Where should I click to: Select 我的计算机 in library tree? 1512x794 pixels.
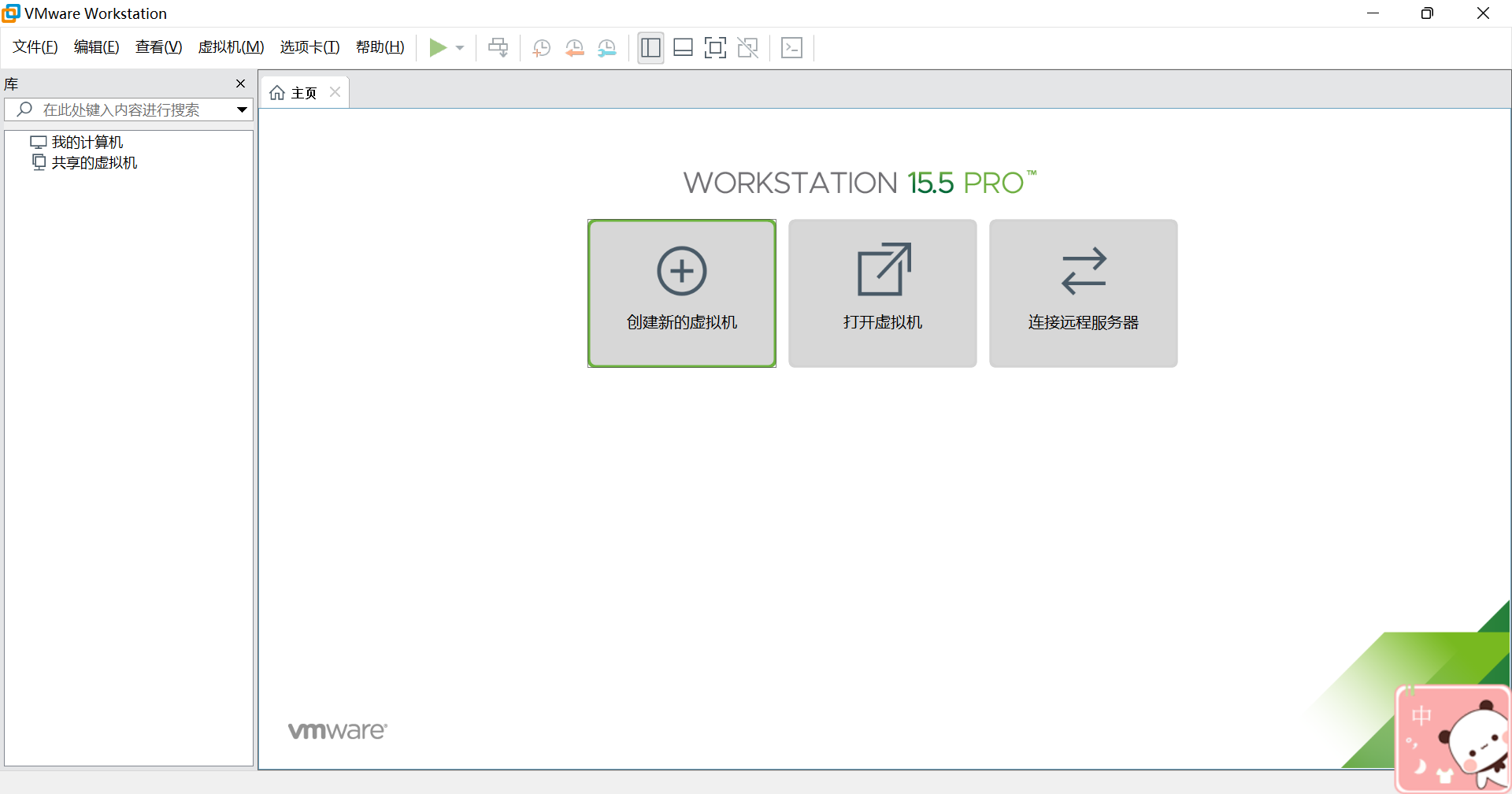tap(77, 143)
